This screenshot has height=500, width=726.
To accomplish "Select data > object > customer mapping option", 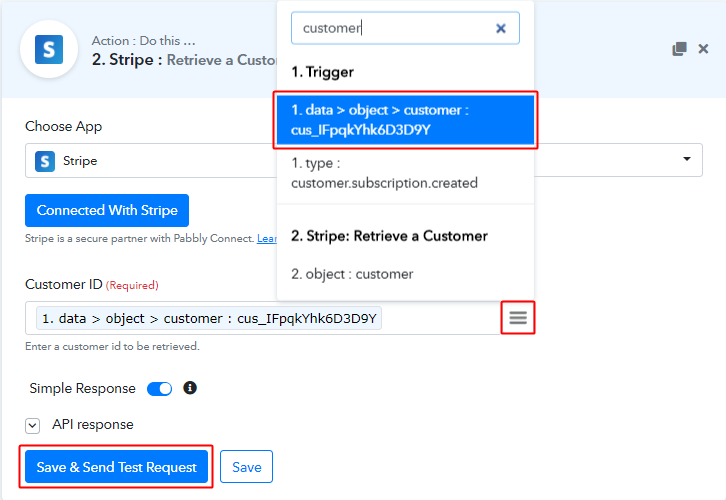I will (405, 120).
